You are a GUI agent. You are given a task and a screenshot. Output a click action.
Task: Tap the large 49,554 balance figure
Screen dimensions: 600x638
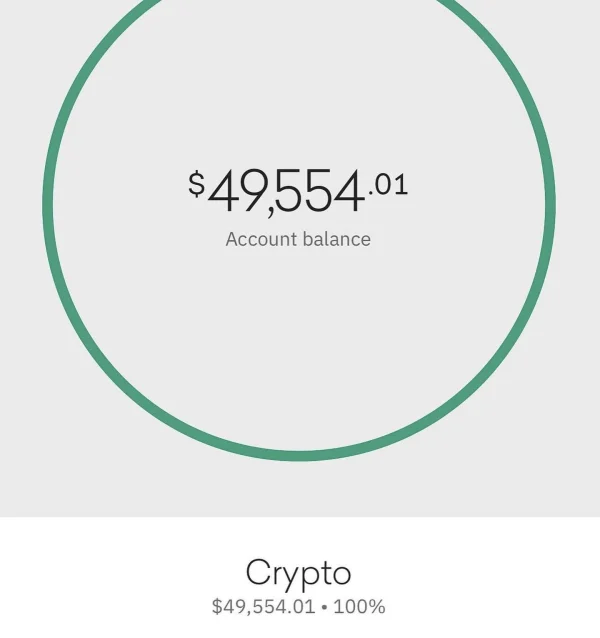click(x=285, y=192)
